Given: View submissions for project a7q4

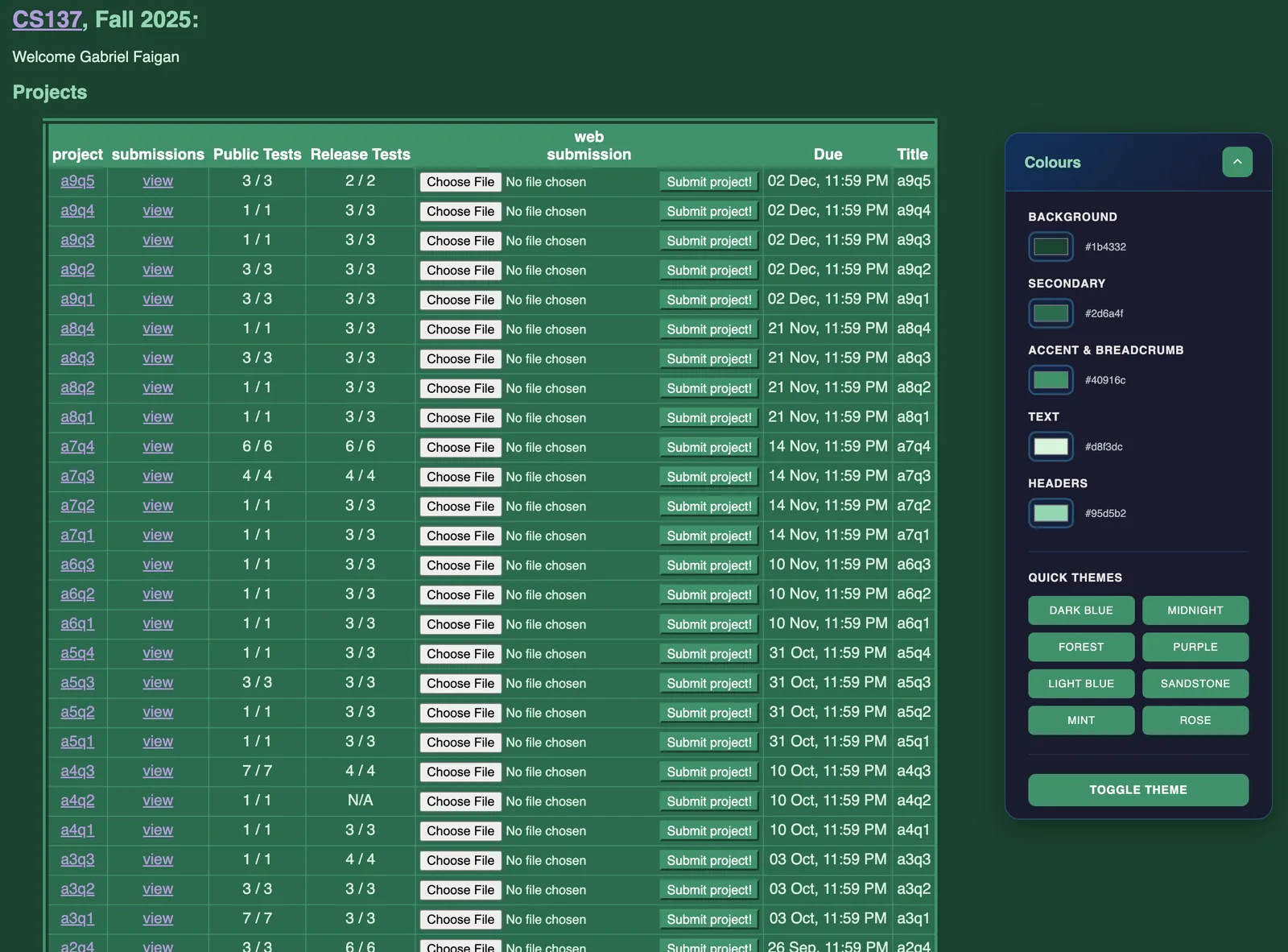Looking at the screenshot, I should click(158, 447).
